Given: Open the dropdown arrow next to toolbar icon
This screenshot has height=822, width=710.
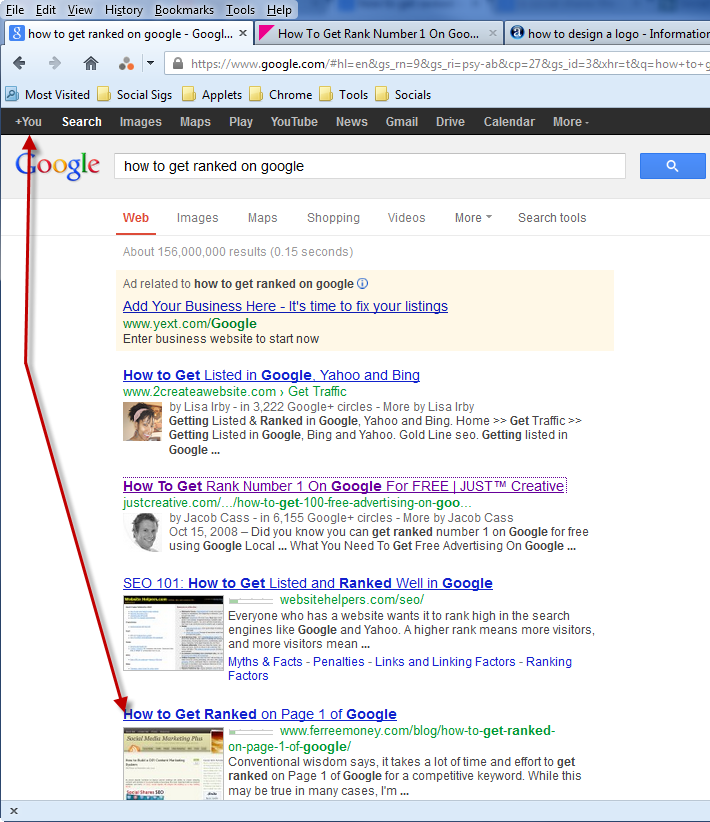Looking at the screenshot, I should pos(150,63).
